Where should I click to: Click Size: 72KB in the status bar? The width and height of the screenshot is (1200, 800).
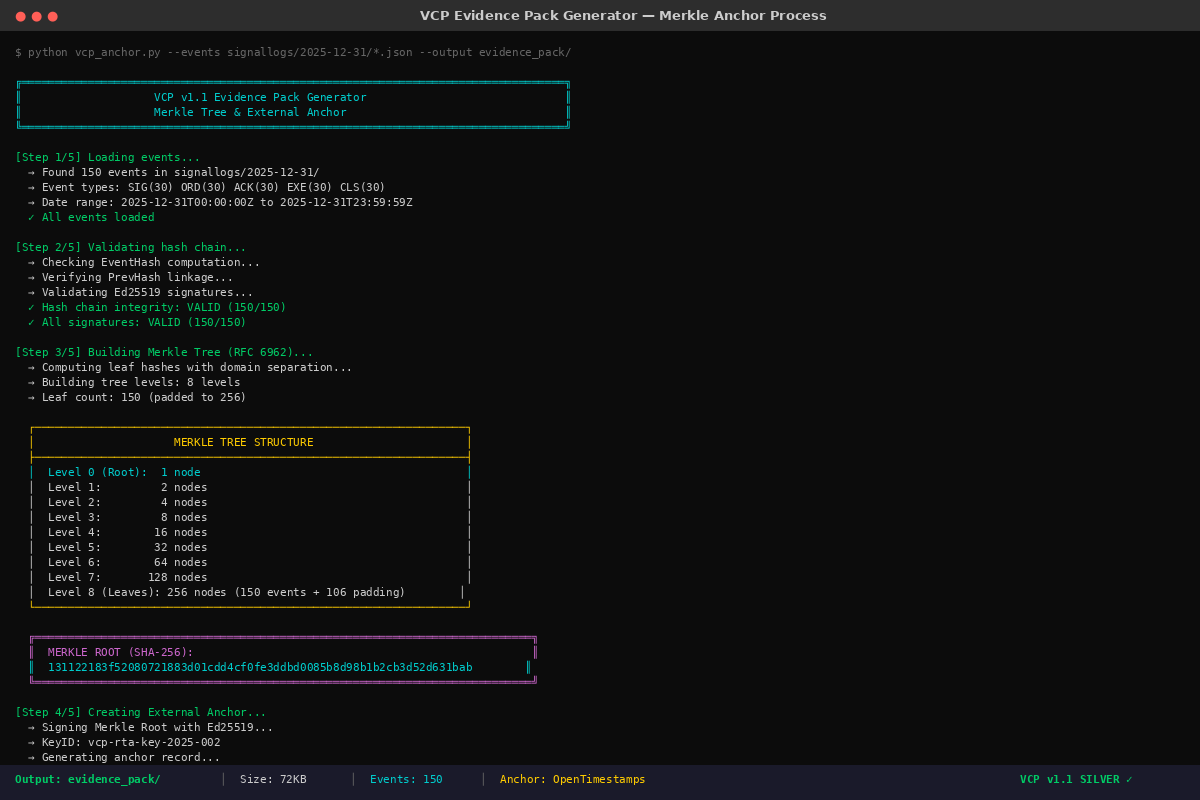273,779
